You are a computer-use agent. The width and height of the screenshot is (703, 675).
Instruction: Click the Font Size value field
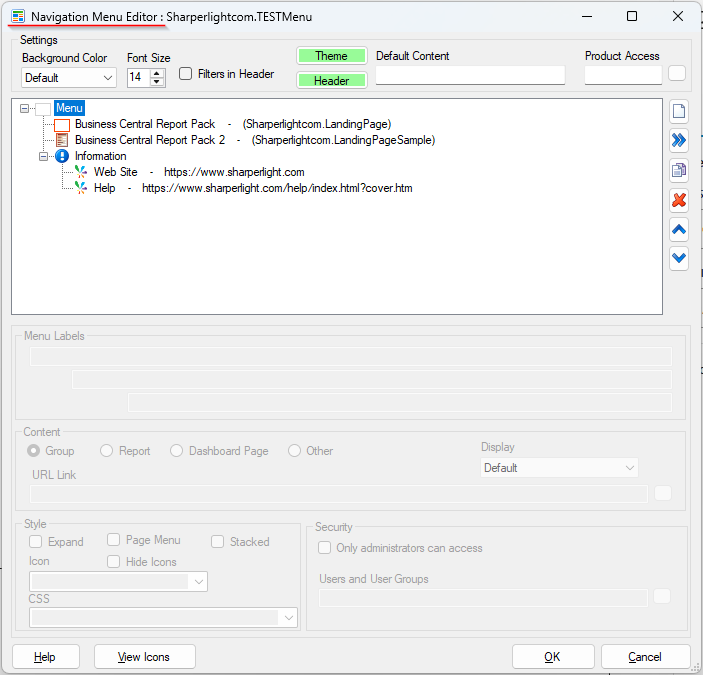(139, 78)
